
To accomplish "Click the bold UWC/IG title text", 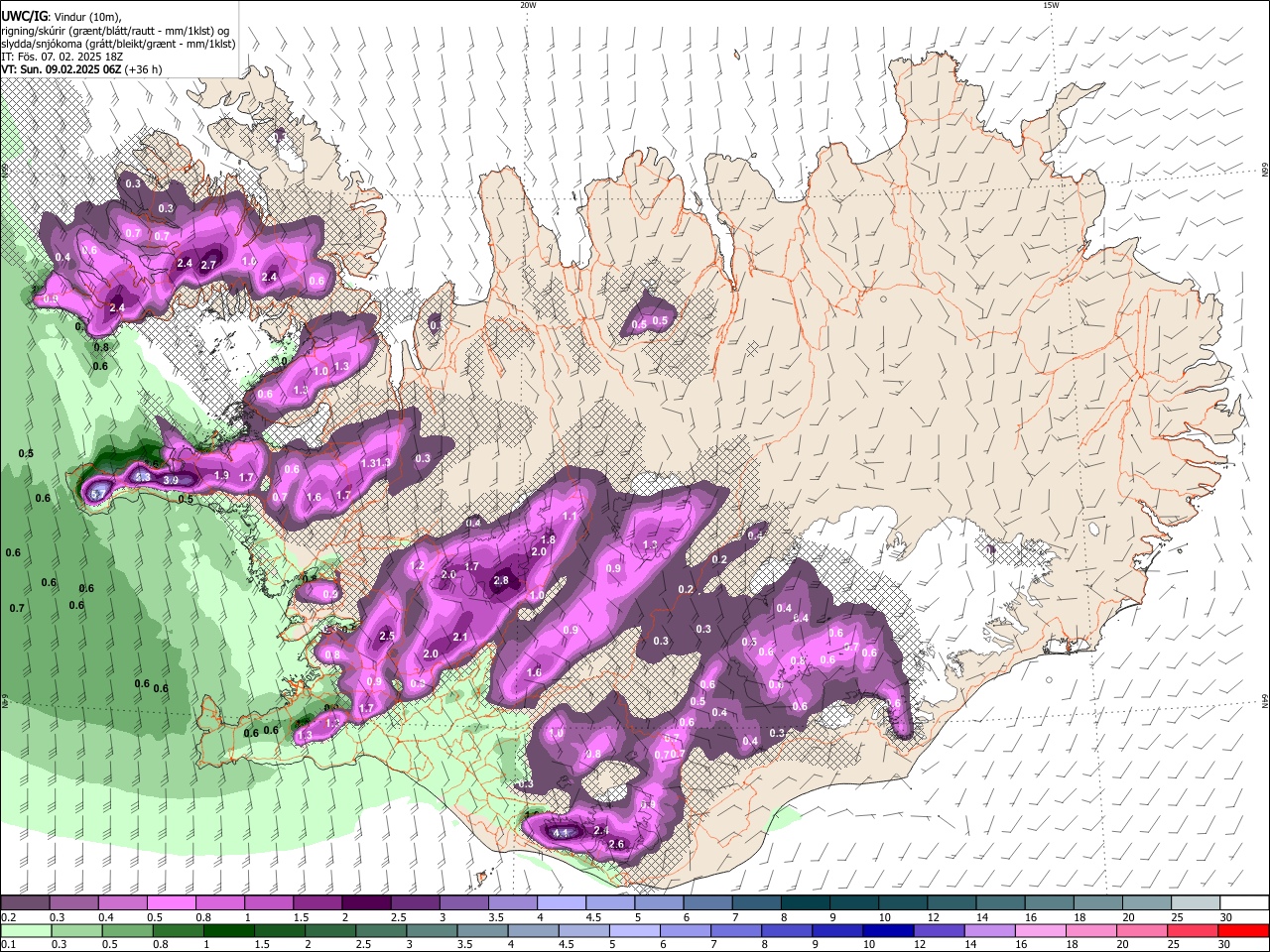I will point(24,16).
